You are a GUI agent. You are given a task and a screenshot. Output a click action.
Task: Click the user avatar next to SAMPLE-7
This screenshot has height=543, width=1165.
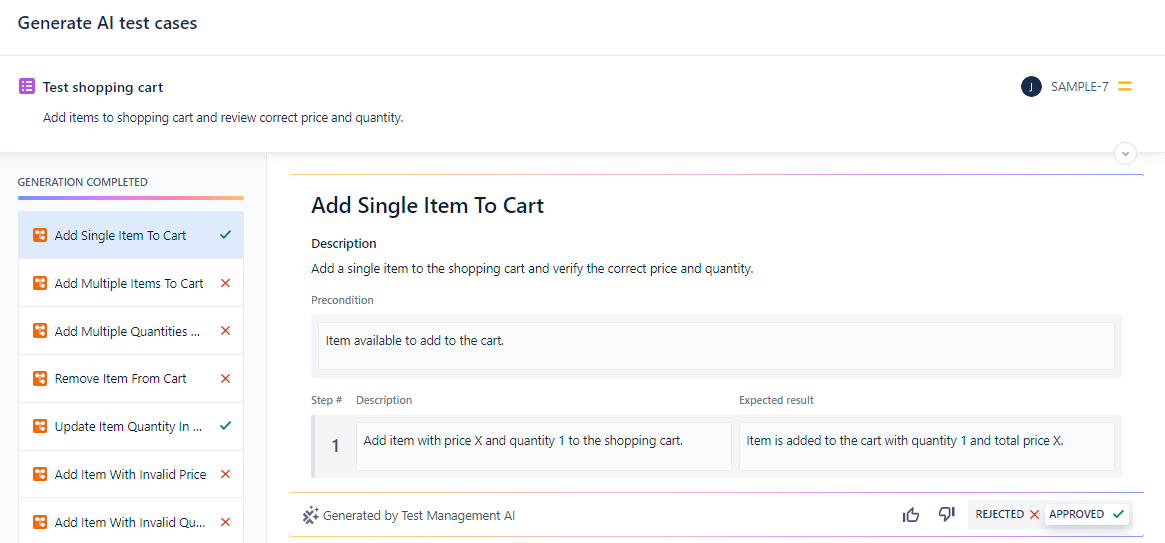pyautogui.click(x=1031, y=87)
